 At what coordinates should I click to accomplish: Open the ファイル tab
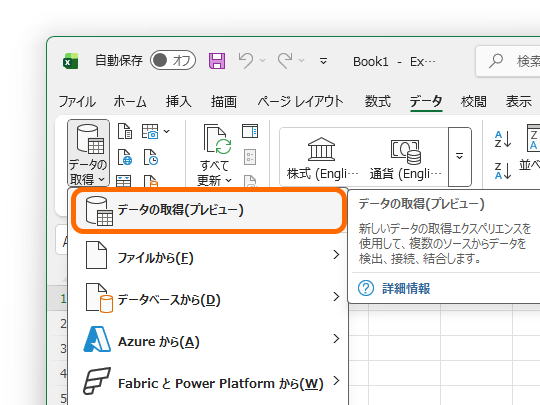77,102
